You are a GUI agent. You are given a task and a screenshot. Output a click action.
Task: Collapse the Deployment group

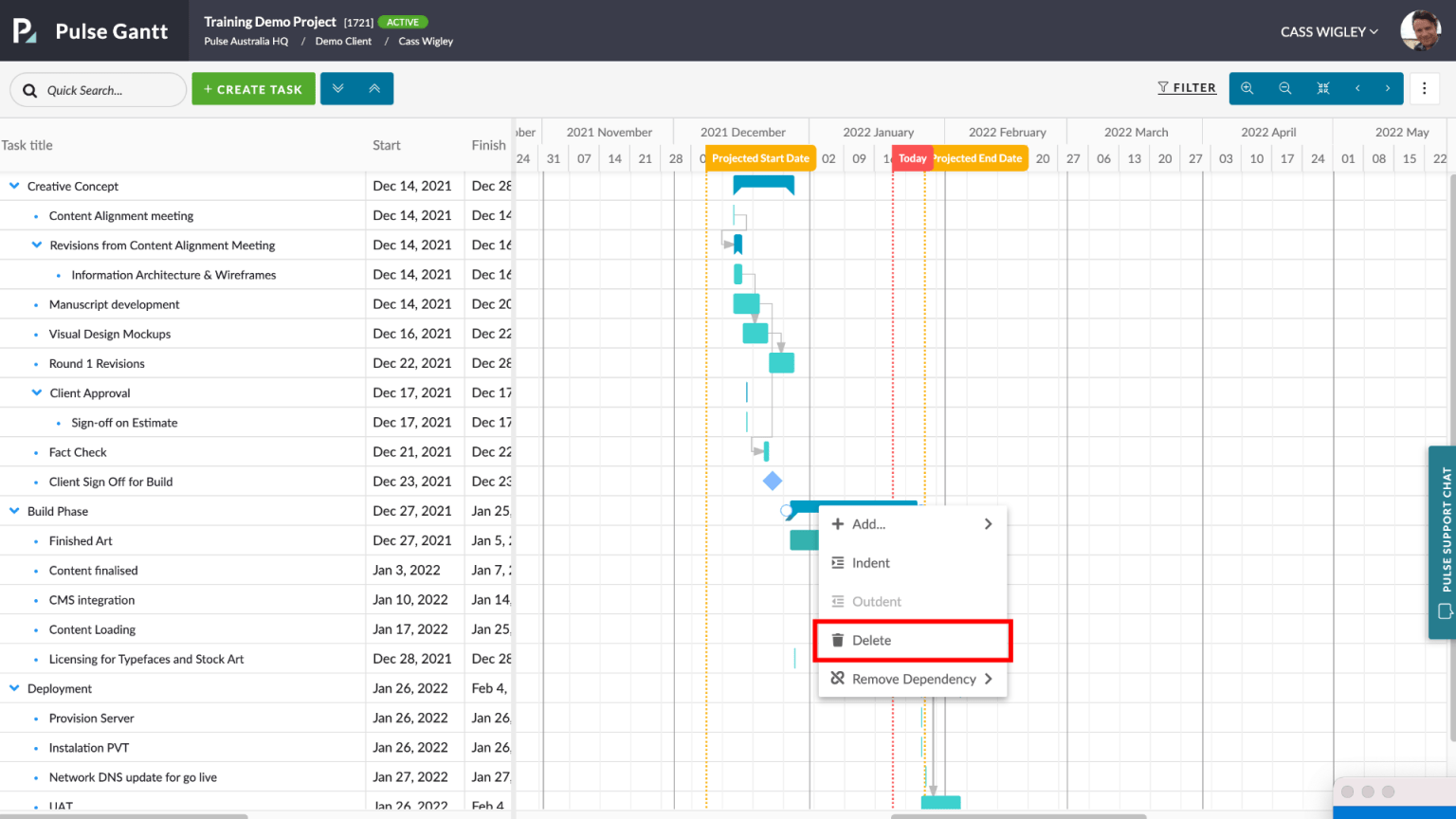point(14,688)
